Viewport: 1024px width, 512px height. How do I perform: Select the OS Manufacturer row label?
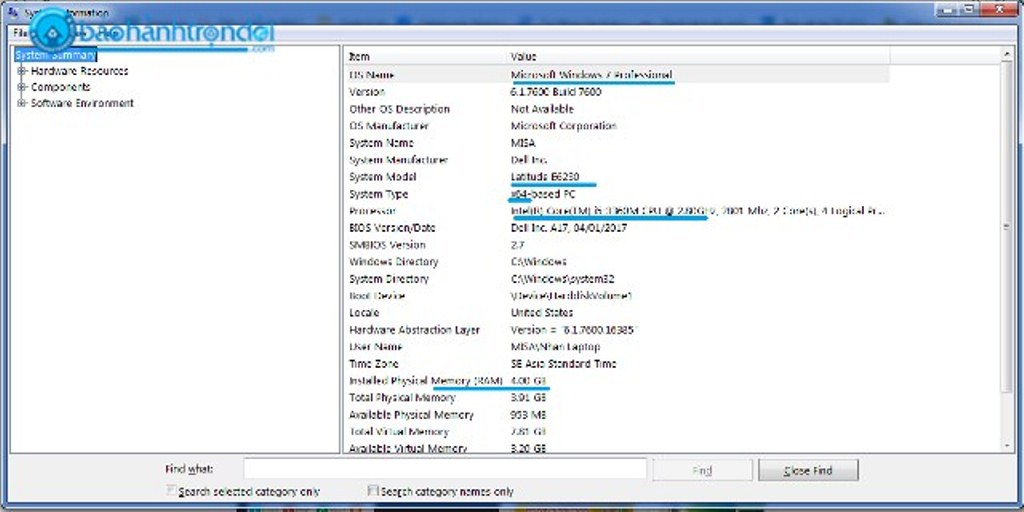point(389,126)
